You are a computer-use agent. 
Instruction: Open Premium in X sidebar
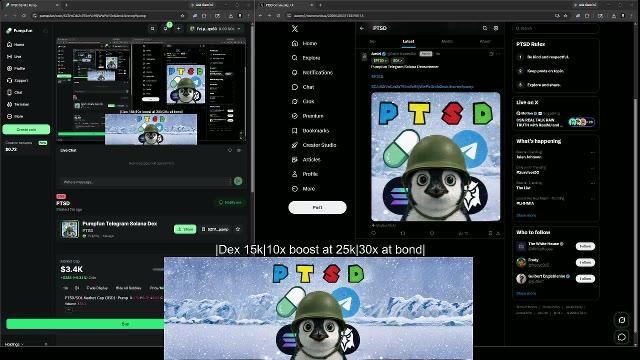[307, 116]
